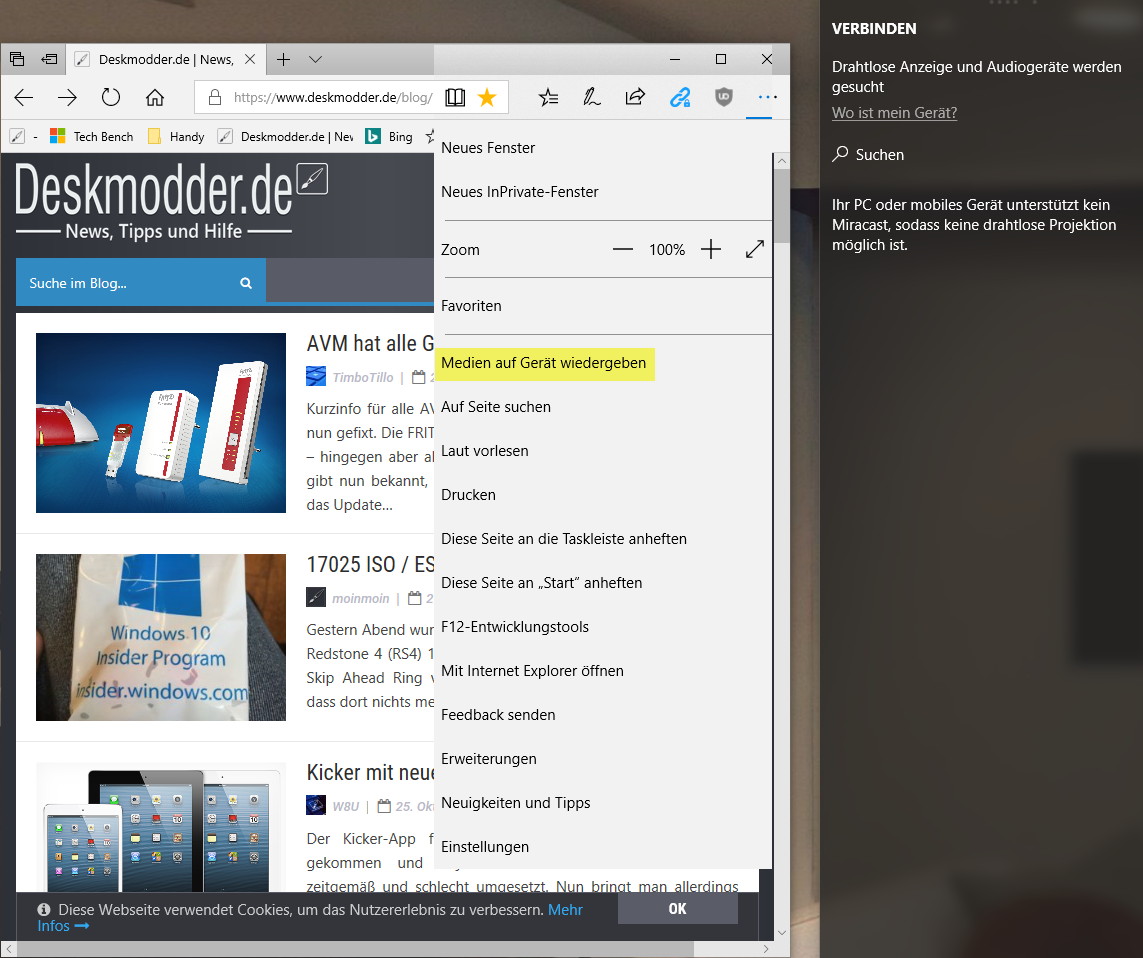Choose 'Neues InPrivate-Fenster' from the menu
1143x958 pixels.
[520, 192]
